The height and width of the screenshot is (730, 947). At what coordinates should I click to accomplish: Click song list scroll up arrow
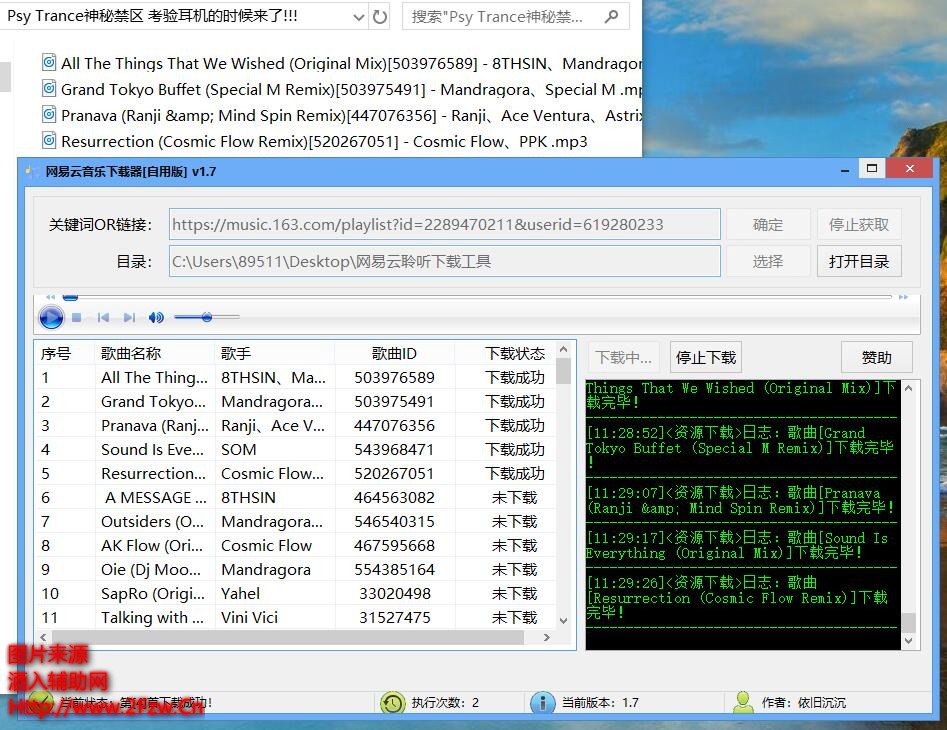point(563,350)
